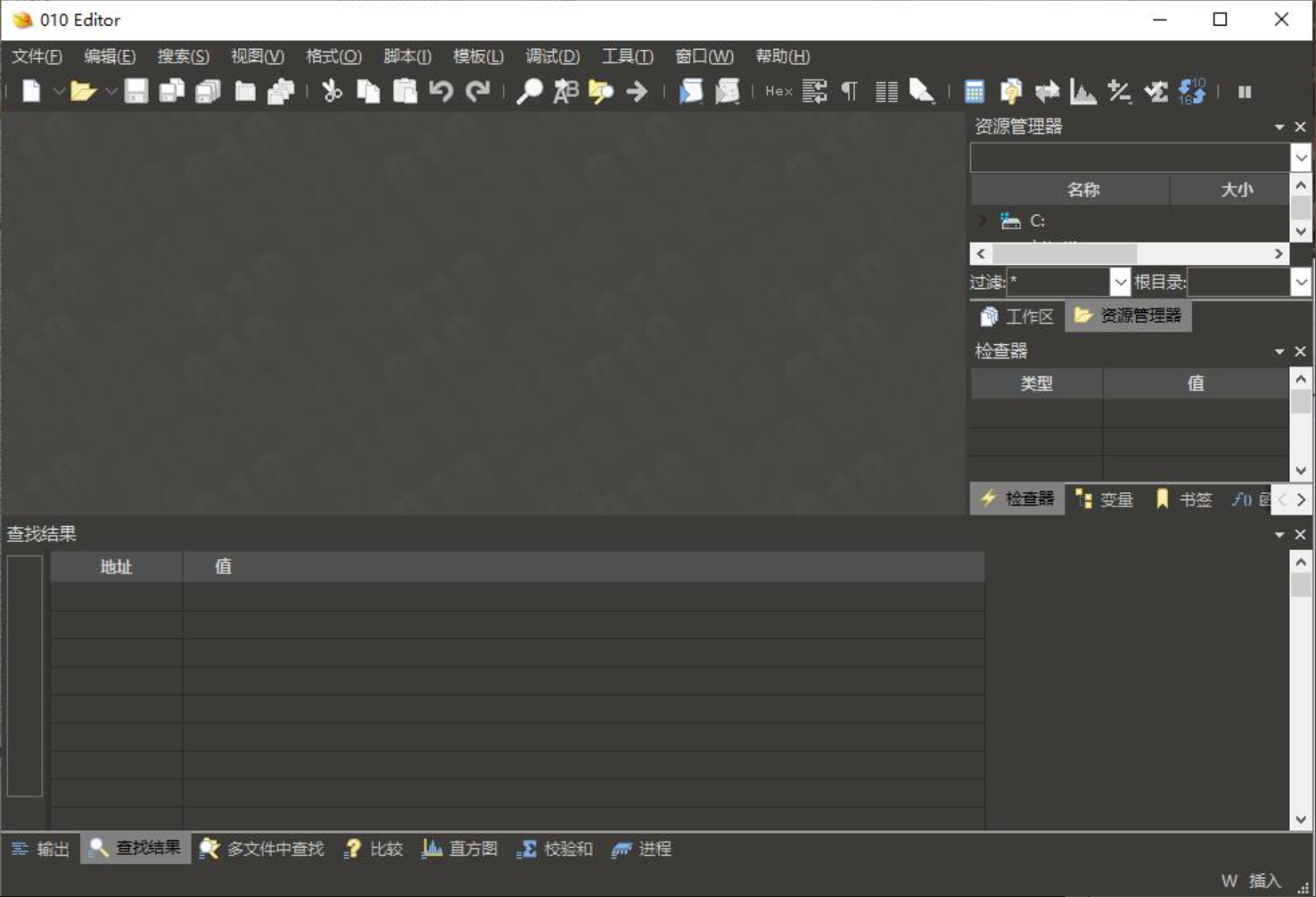Open the Calculator tool icon

pyautogui.click(x=975, y=91)
